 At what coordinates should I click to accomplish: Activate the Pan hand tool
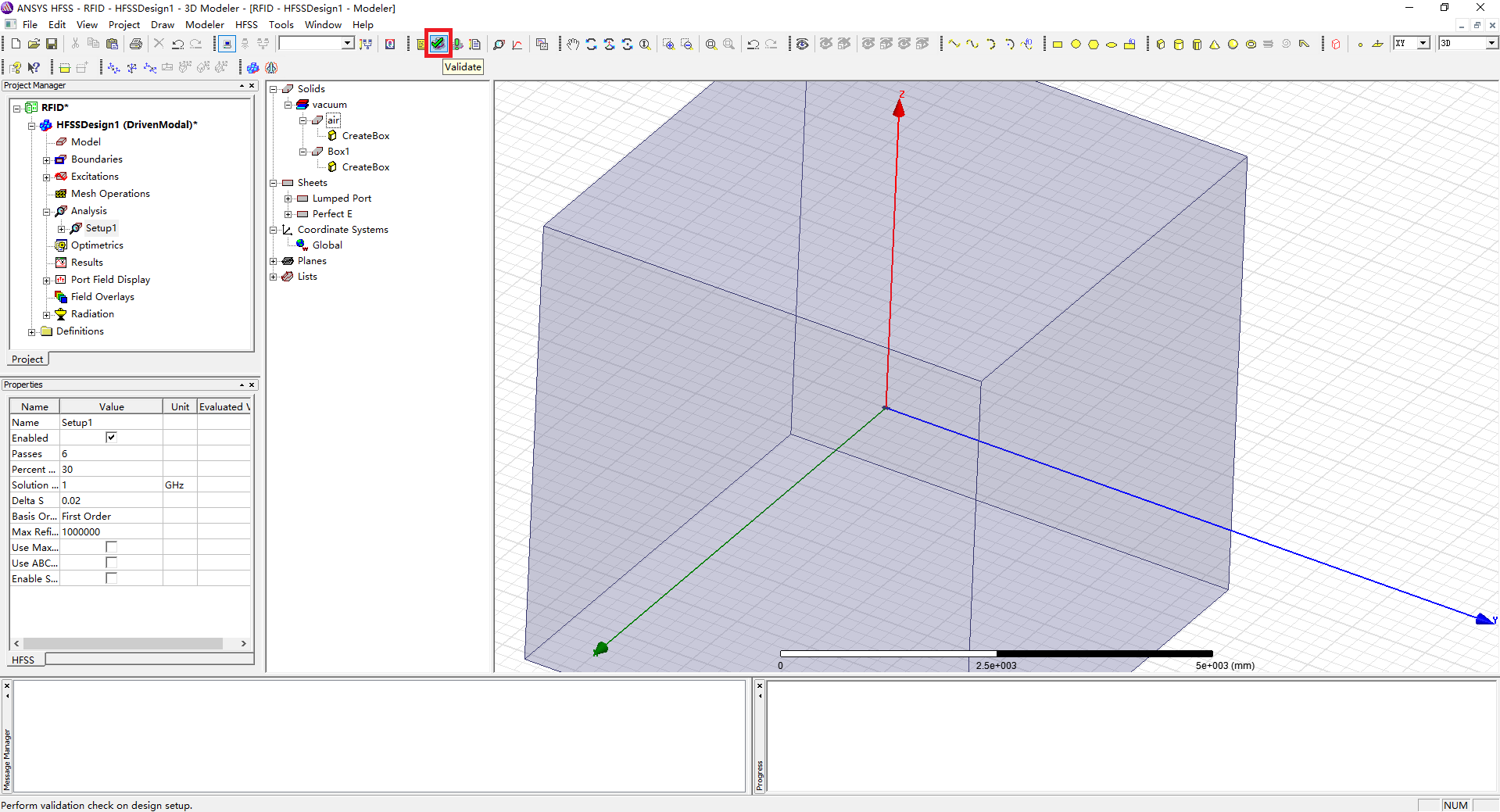tap(573, 44)
